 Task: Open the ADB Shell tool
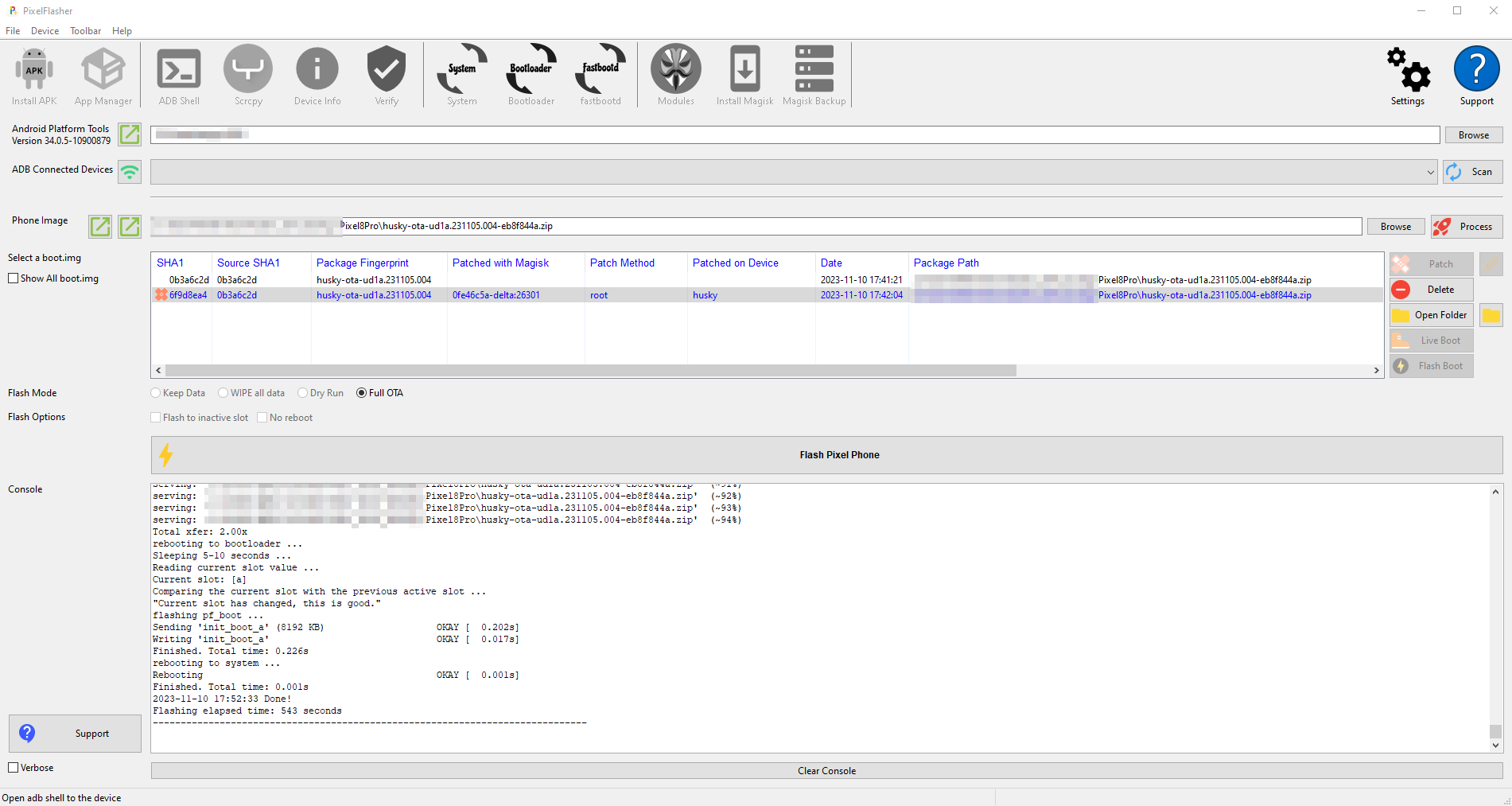point(179,75)
